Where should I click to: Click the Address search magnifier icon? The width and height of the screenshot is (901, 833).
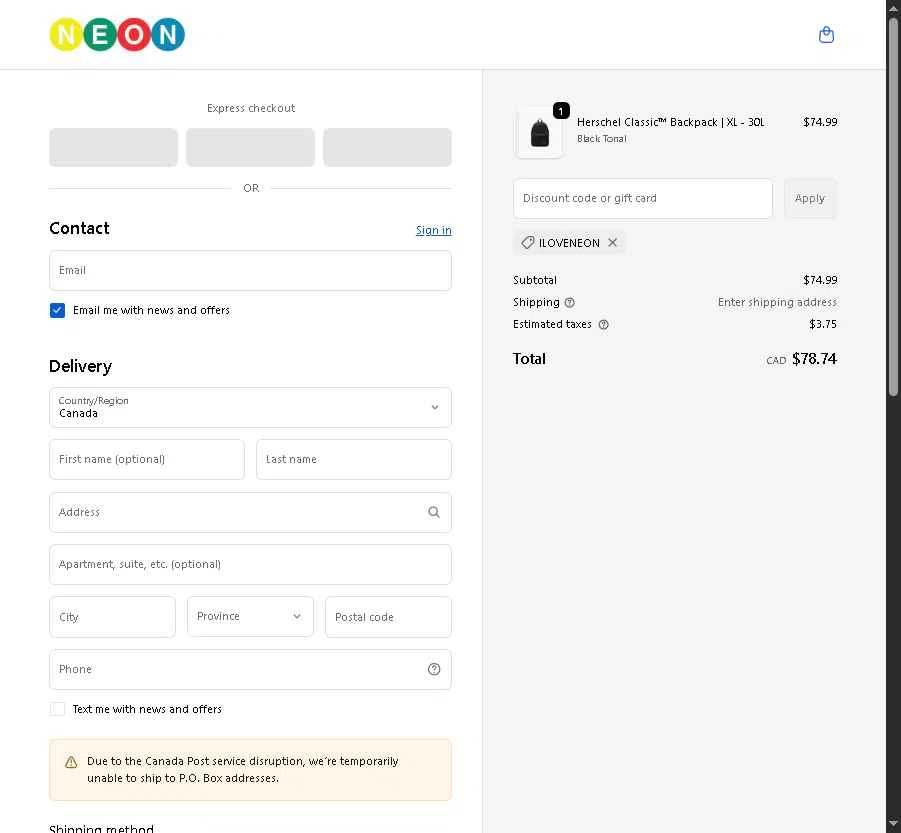click(x=434, y=512)
